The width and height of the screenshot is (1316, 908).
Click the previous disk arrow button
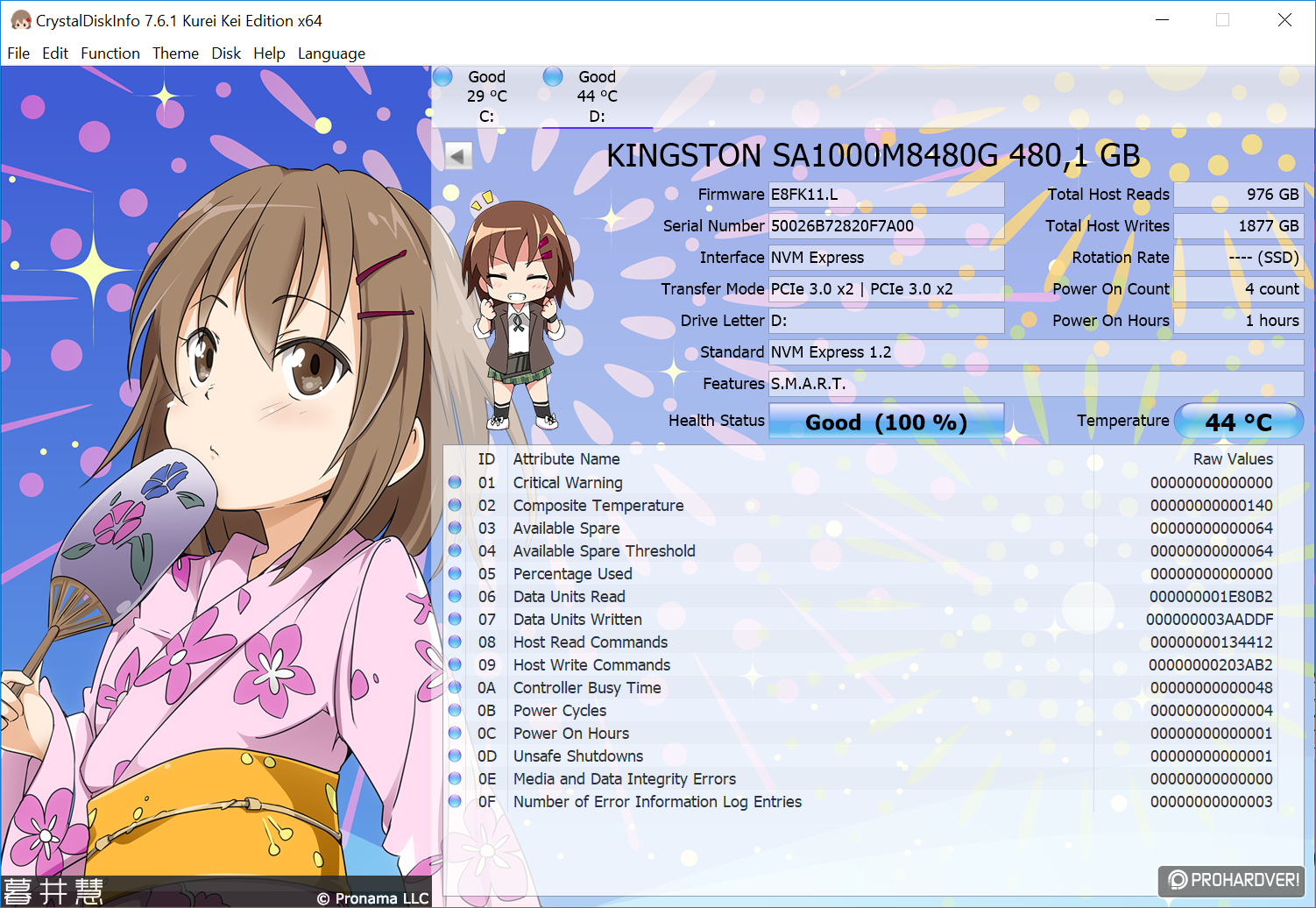tap(458, 156)
